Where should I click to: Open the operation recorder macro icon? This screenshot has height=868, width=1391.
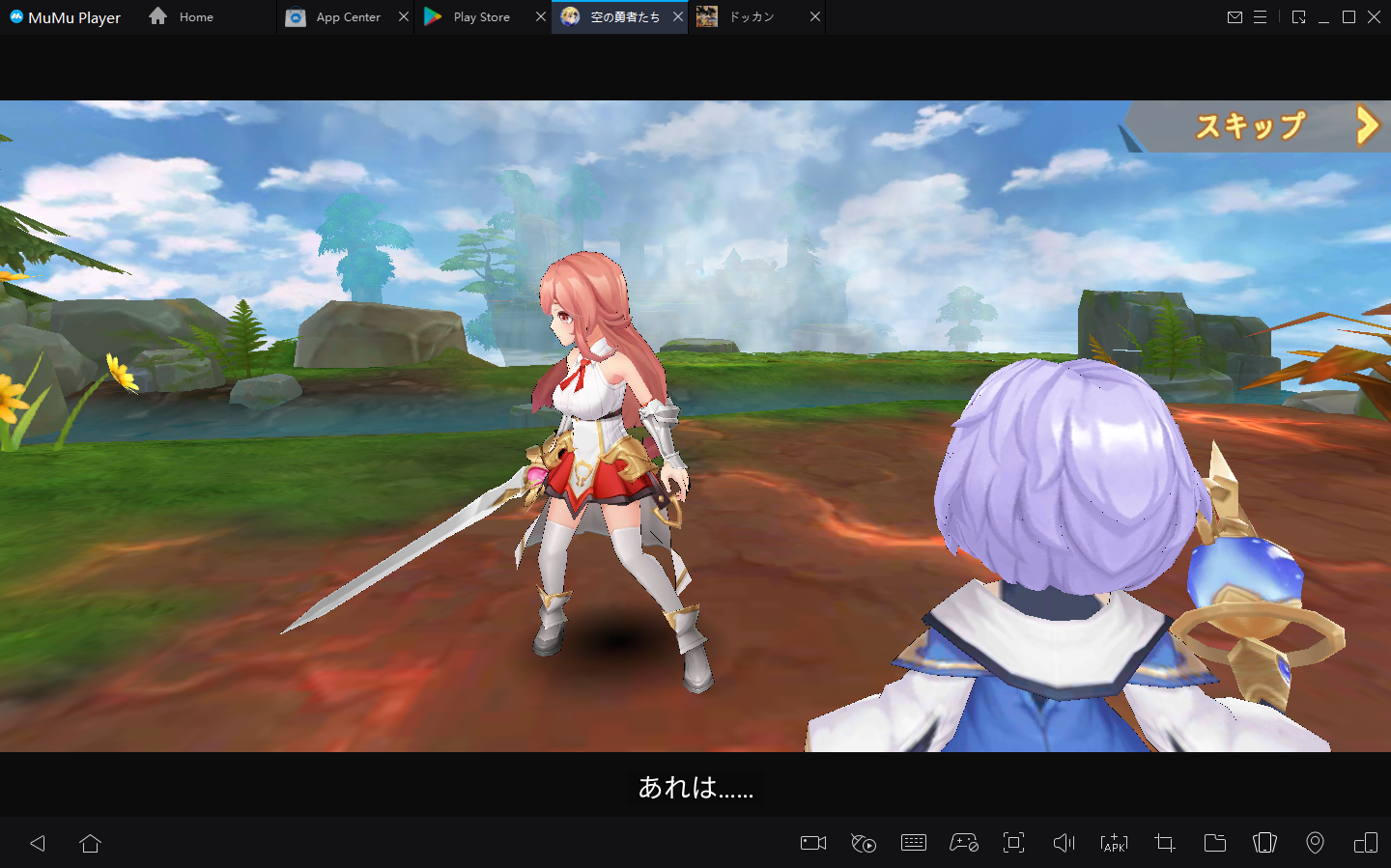(x=864, y=843)
